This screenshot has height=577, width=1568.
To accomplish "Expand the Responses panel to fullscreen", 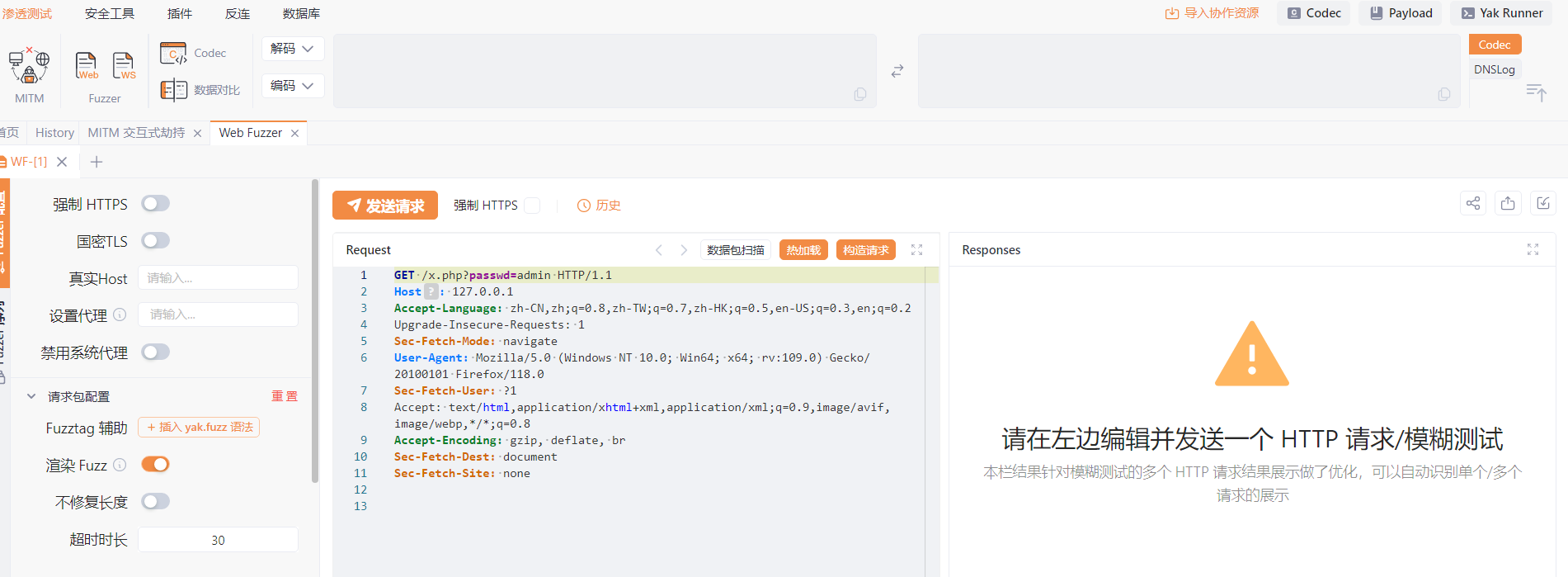I will coord(1533,249).
